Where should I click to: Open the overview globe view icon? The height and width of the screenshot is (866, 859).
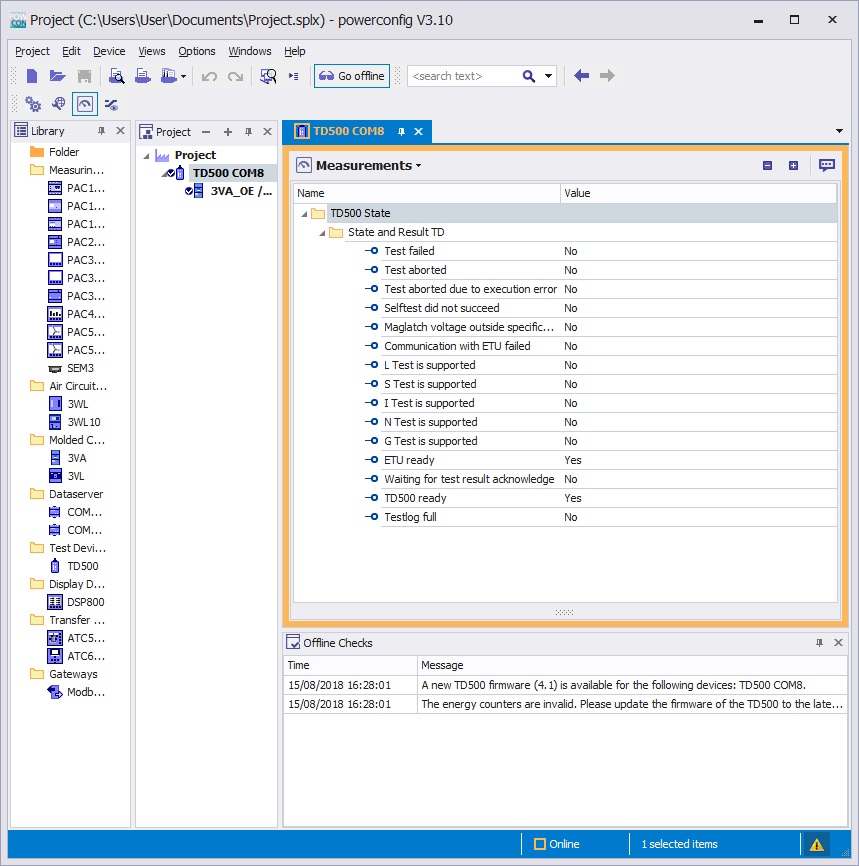point(58,103)
